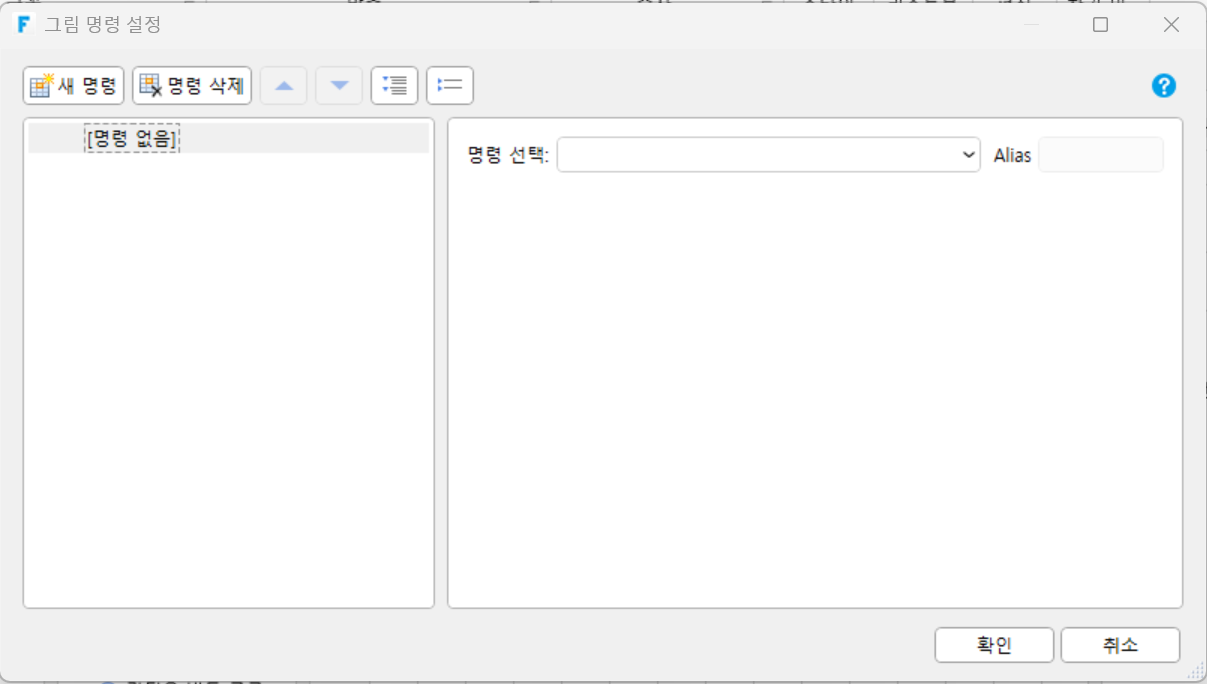Move command down with the down arrow
The width and height of the screenshot is (1207, 684).
point(339,86)
